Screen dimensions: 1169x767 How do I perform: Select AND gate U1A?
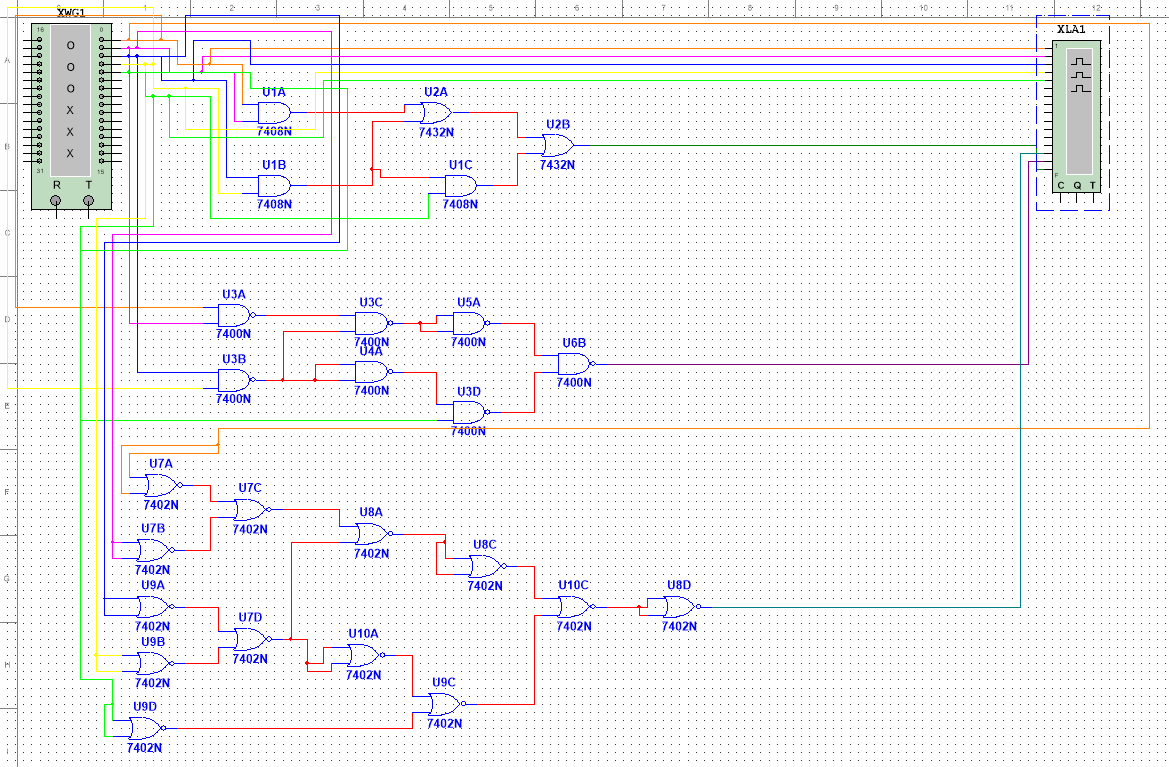[274, 113]
